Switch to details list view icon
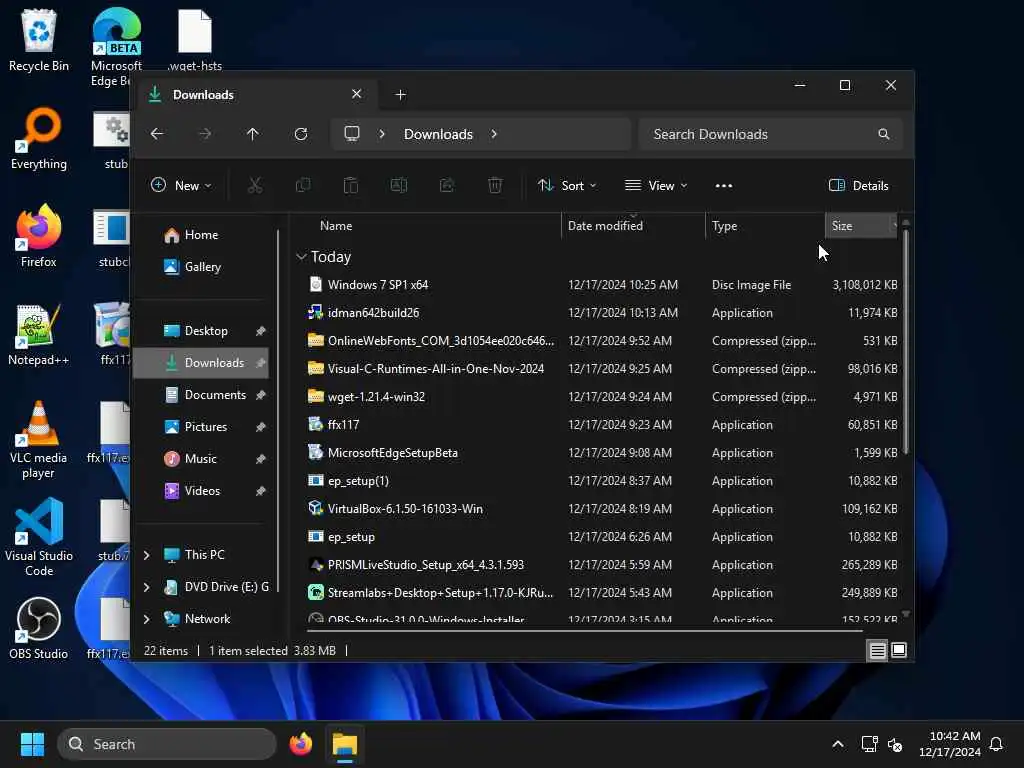Image resolution: width=1024 pixels, height=768 pixels. pos(877,650)
